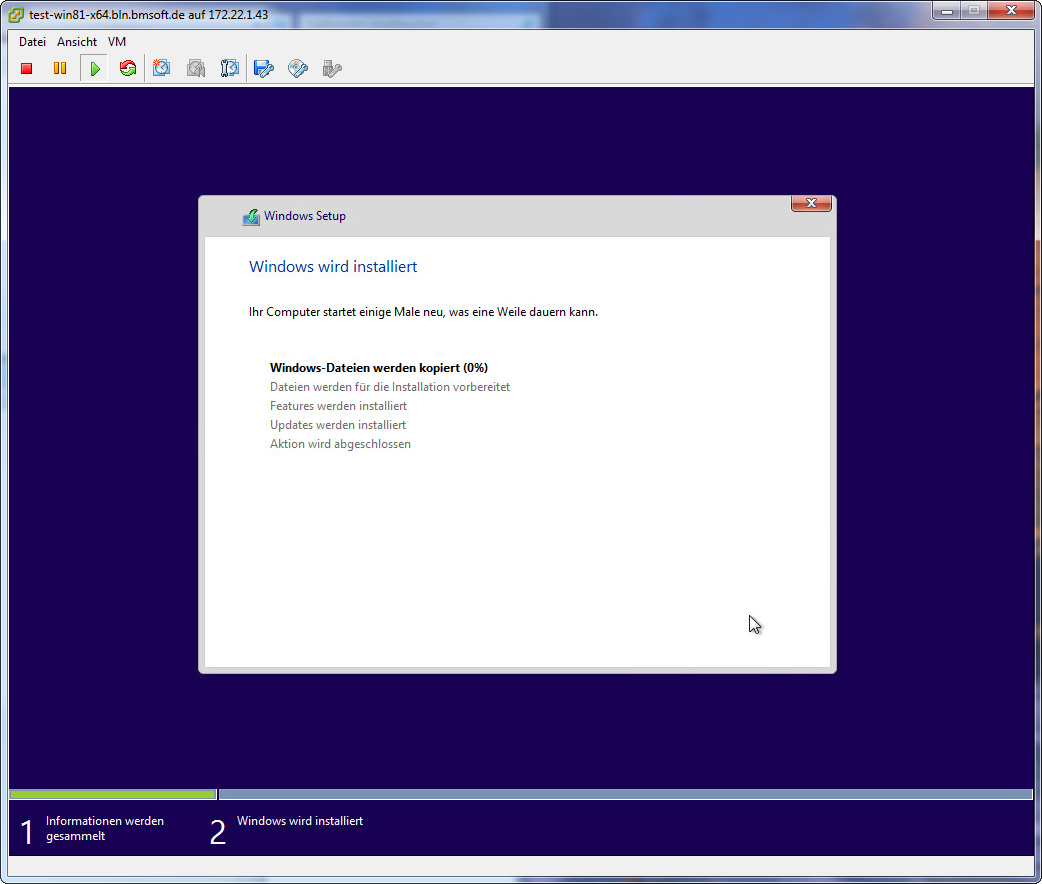
Task: Power on the VM with the green play icon
Action: 94,68
